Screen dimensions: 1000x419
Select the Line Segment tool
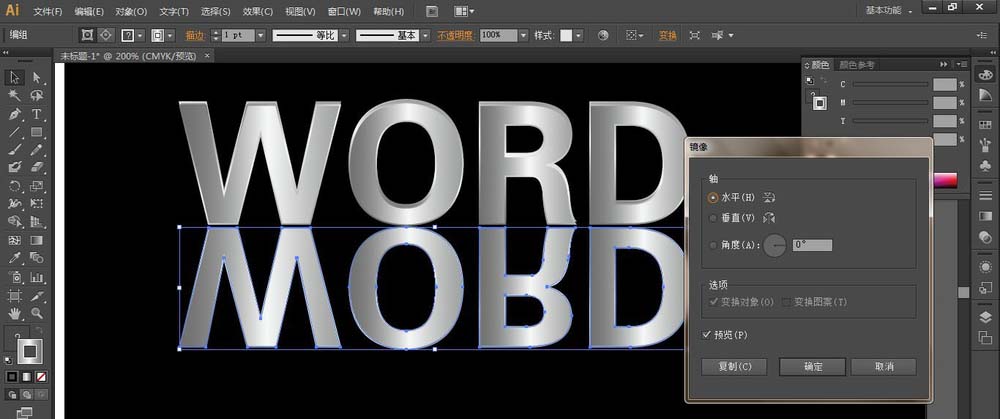click(15, 132)
